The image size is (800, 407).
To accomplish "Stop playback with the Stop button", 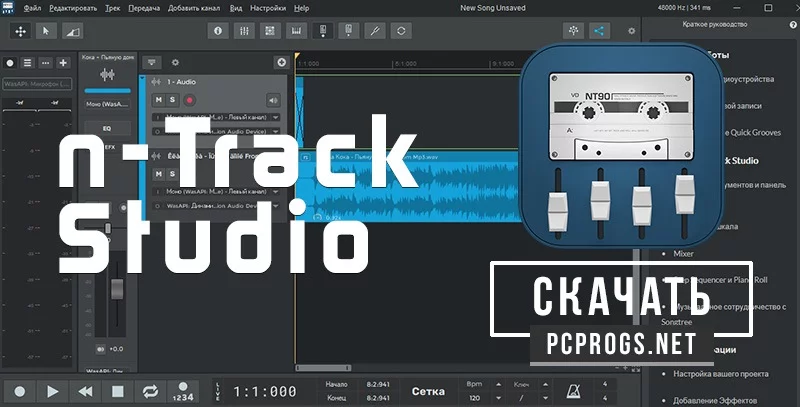I will pyautogui.click(x=118, y=392).
